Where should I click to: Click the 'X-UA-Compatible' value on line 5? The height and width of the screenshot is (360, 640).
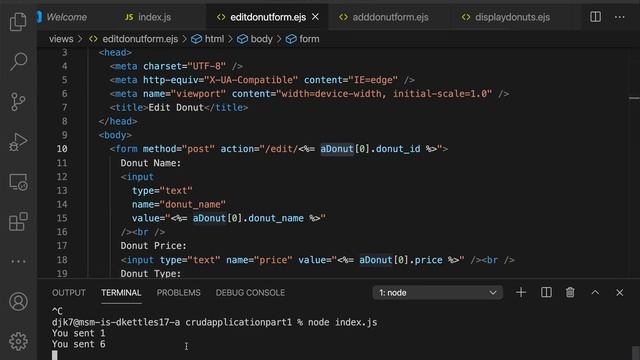[x=251, y=80]
